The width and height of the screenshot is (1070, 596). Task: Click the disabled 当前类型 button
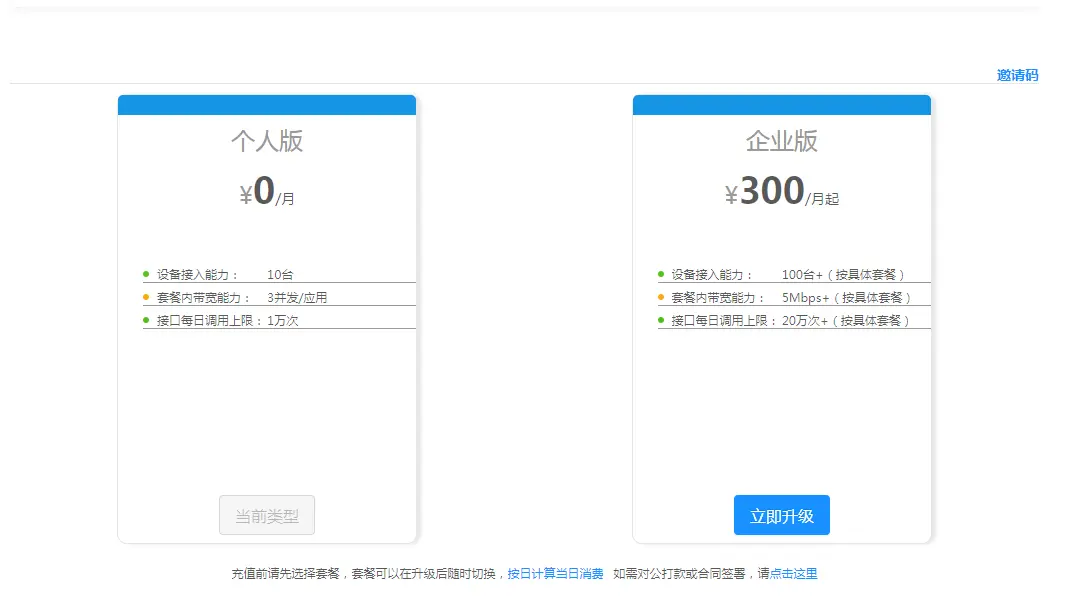(x=267, y=515)
